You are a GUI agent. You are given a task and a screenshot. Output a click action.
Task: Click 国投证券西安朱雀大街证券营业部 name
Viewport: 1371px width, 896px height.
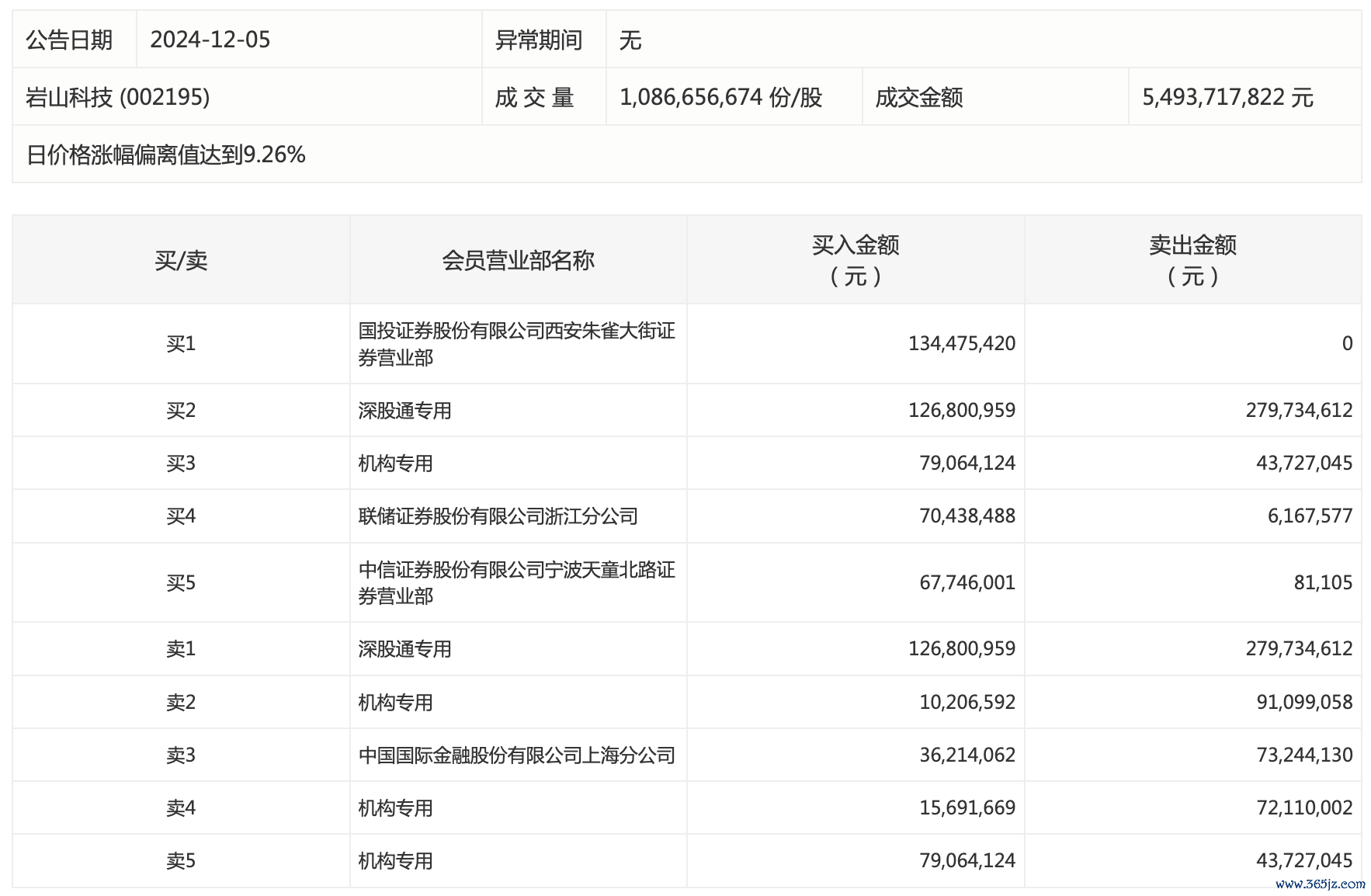click(x=516, y=344)
